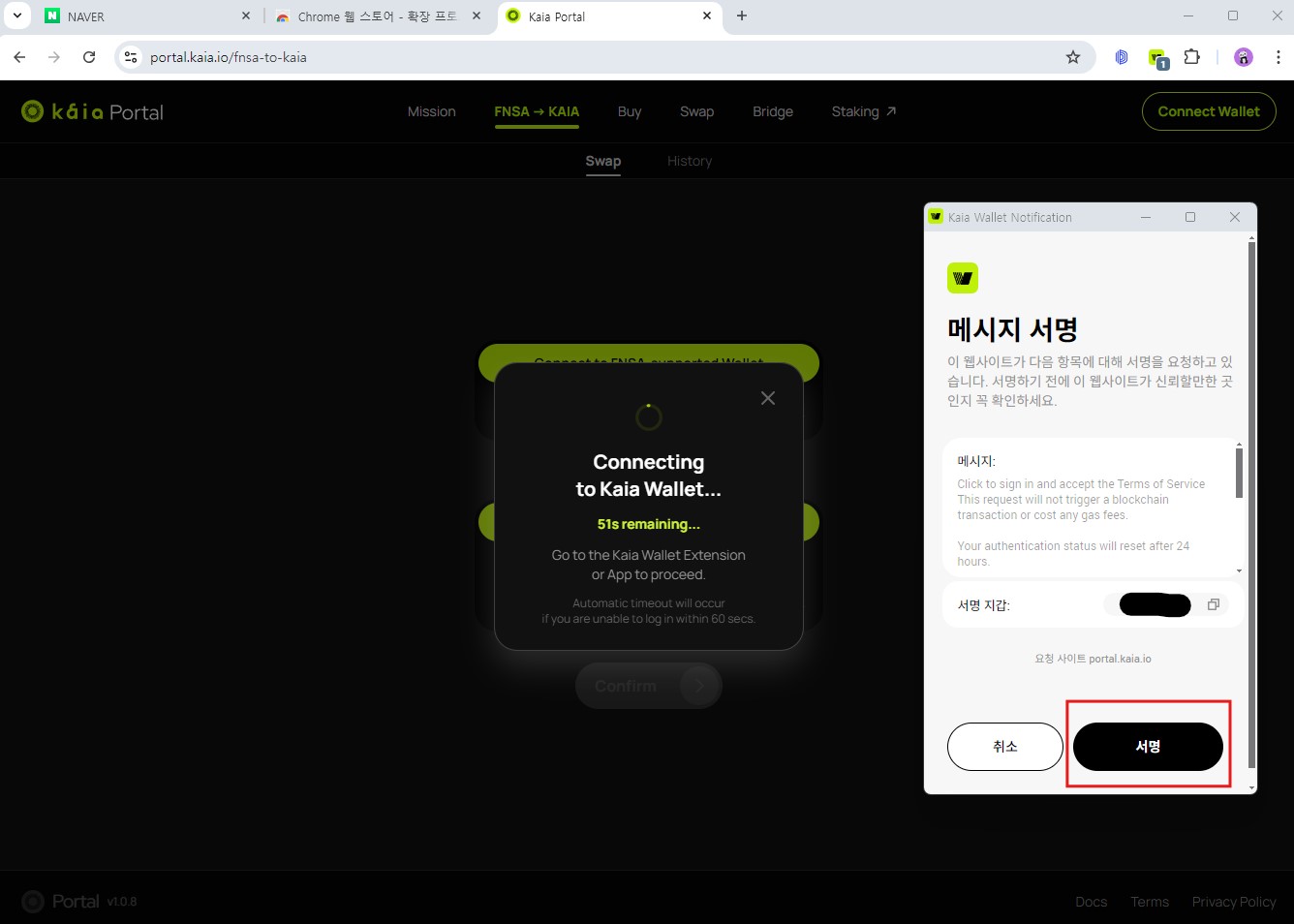Select the Swap sub-tab
The image size is (1294, 924).
pos(602,161)
